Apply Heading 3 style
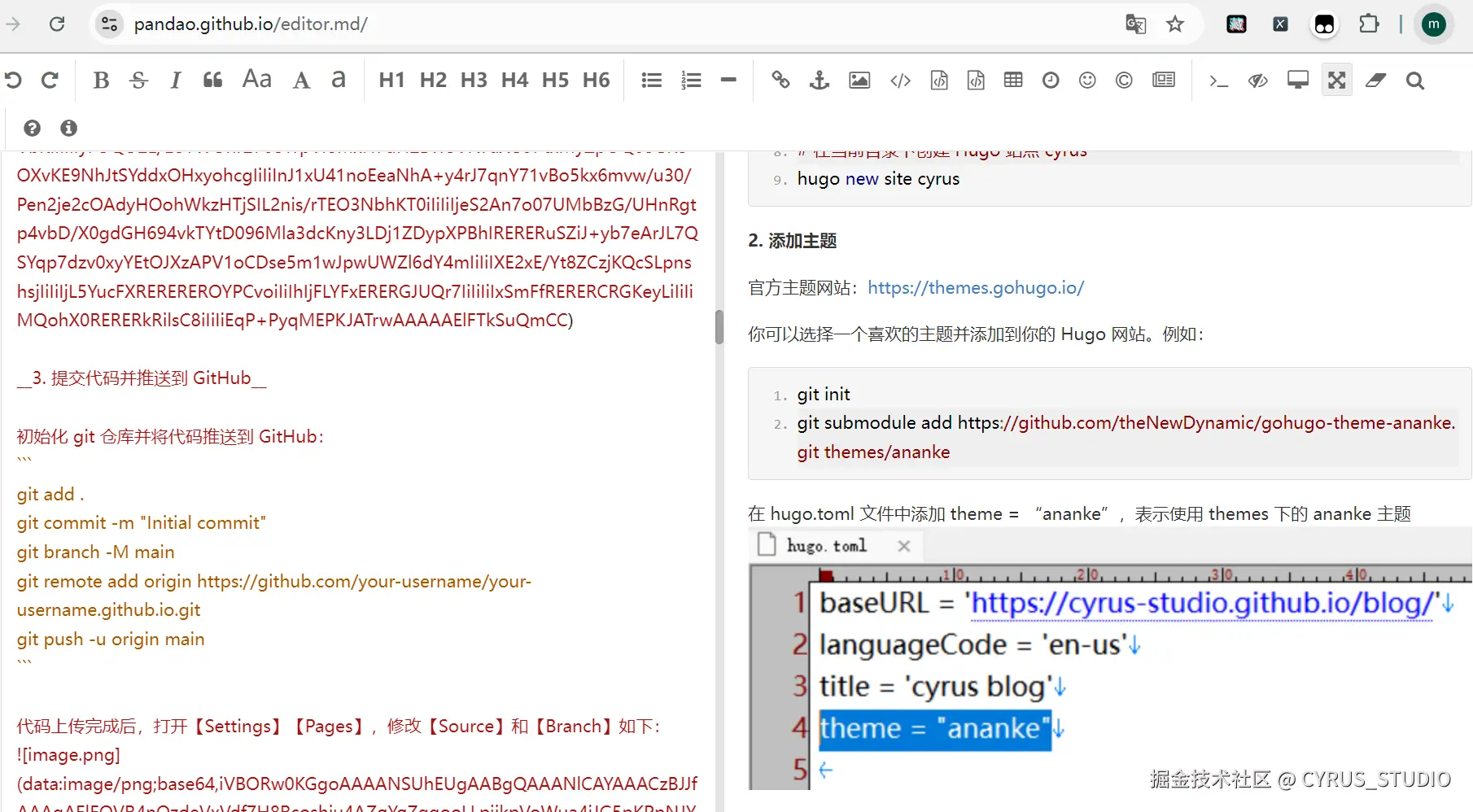 tap(474, 80)
